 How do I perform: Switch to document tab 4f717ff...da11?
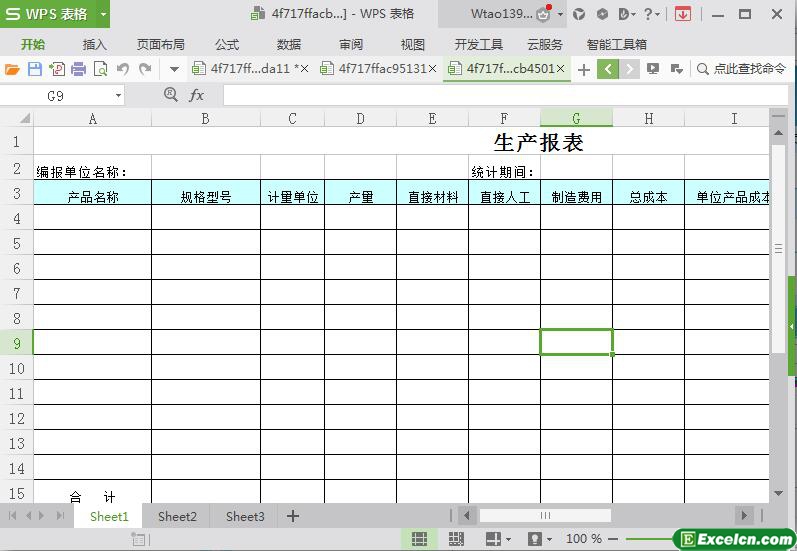click(x=250, y=69)
